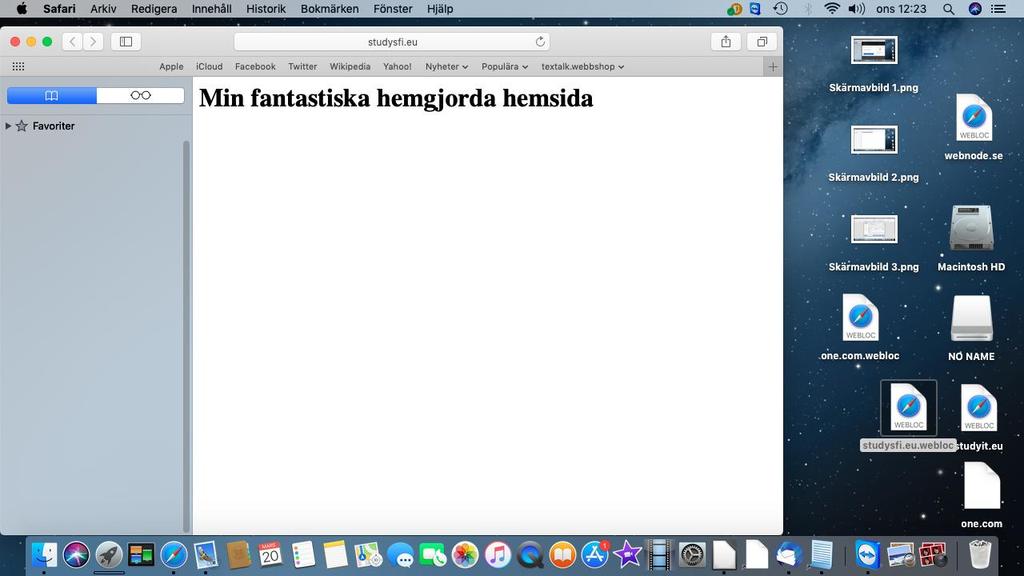Open Calendar showing 20 in Dock

coord(270,555)
